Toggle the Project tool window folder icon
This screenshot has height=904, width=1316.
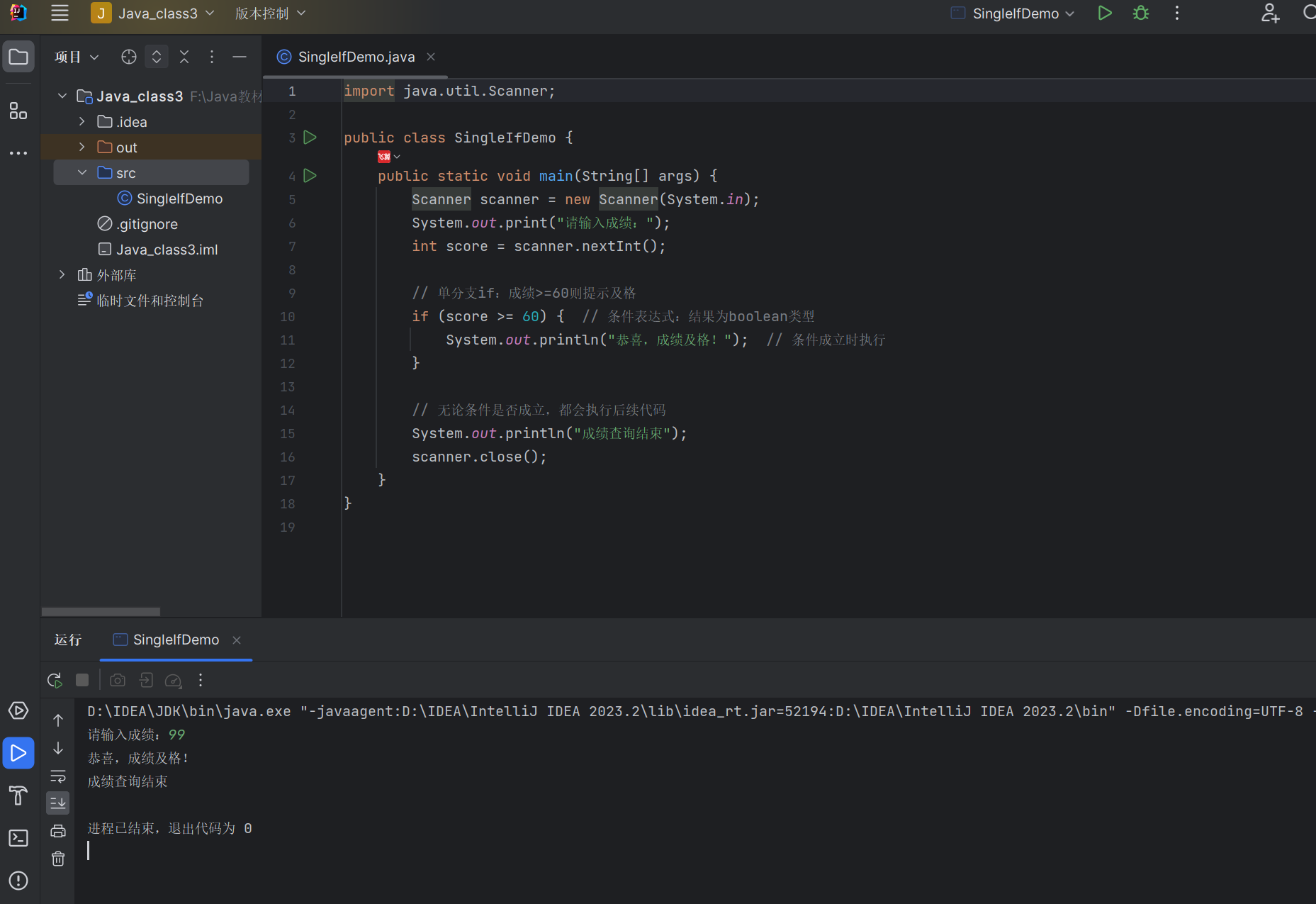pos(18,57)
